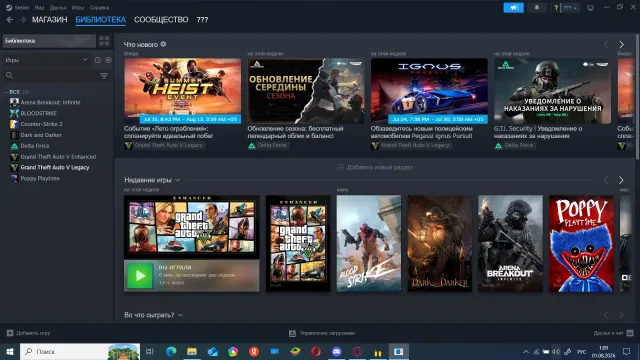Open the Игры menu in menu bar

point(78,8)
